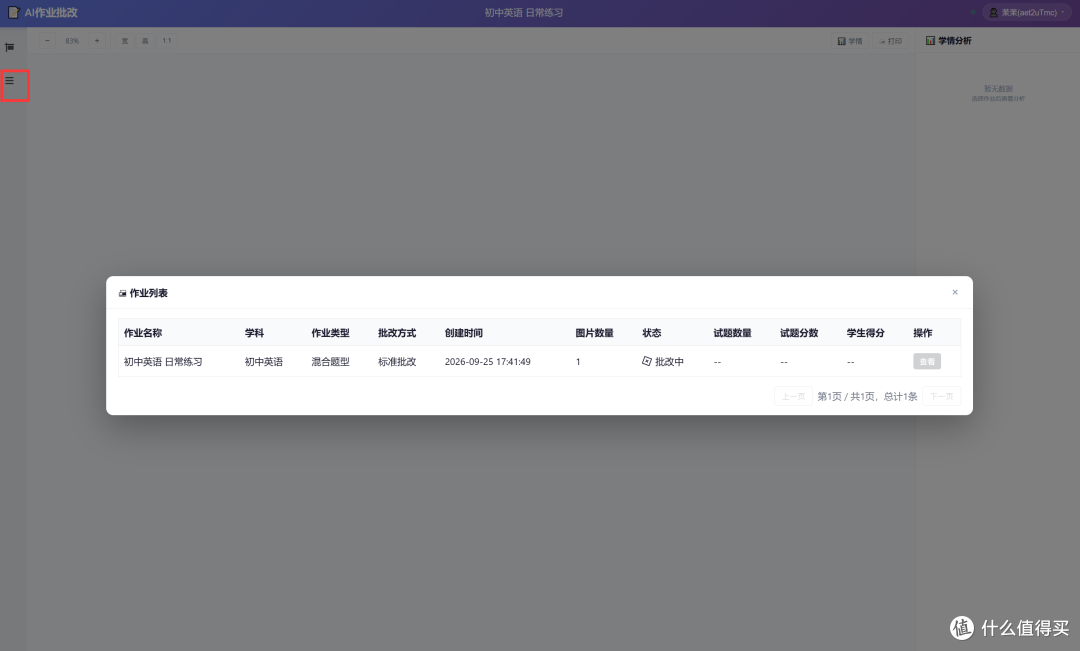Click the 试题分数 column header
The width and height of the screenshot is (1080, 651).
click(x=799, y=333)
